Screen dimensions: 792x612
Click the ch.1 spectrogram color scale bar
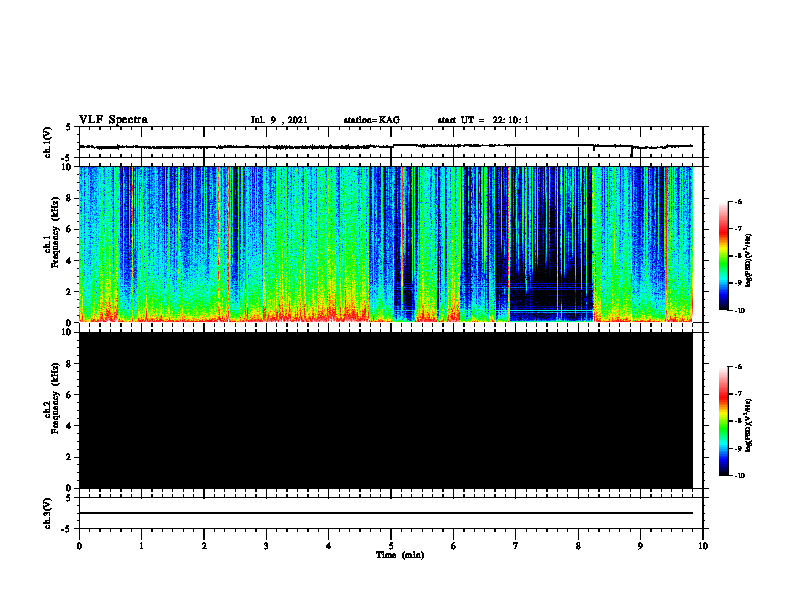[x=723, y=256]
